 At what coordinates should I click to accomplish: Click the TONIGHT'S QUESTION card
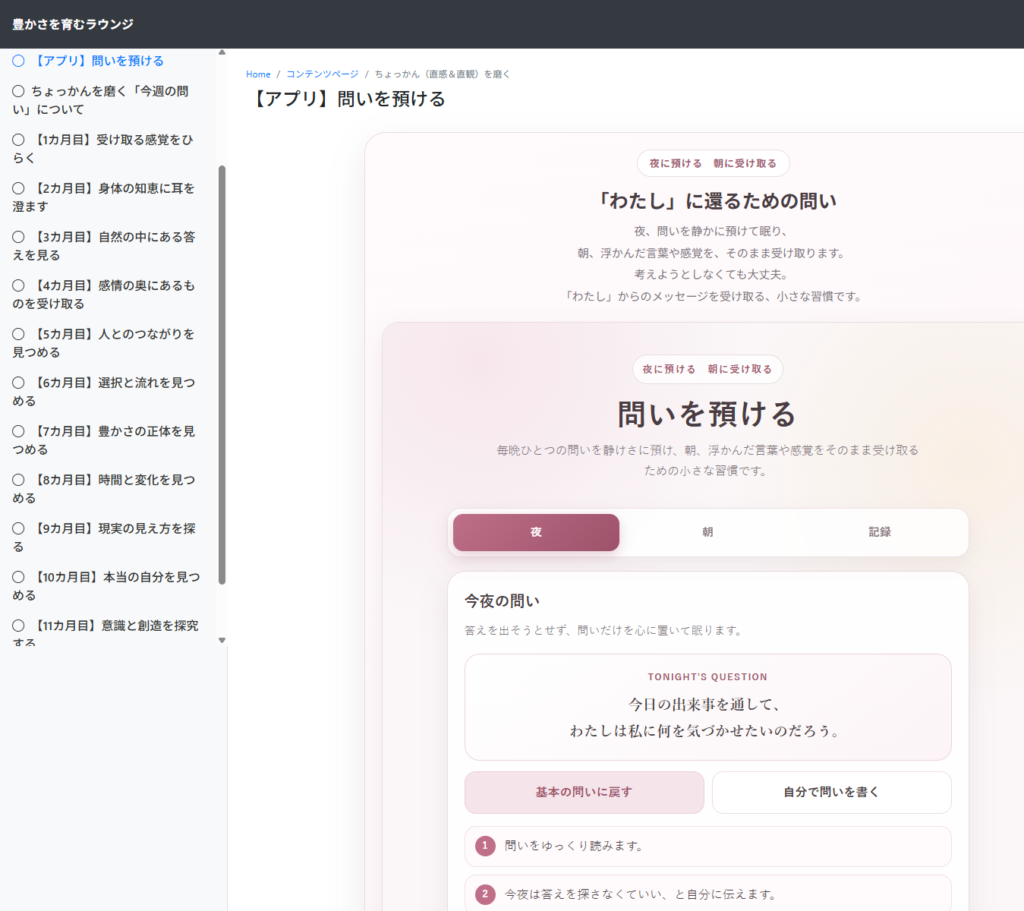pos(707,707)
